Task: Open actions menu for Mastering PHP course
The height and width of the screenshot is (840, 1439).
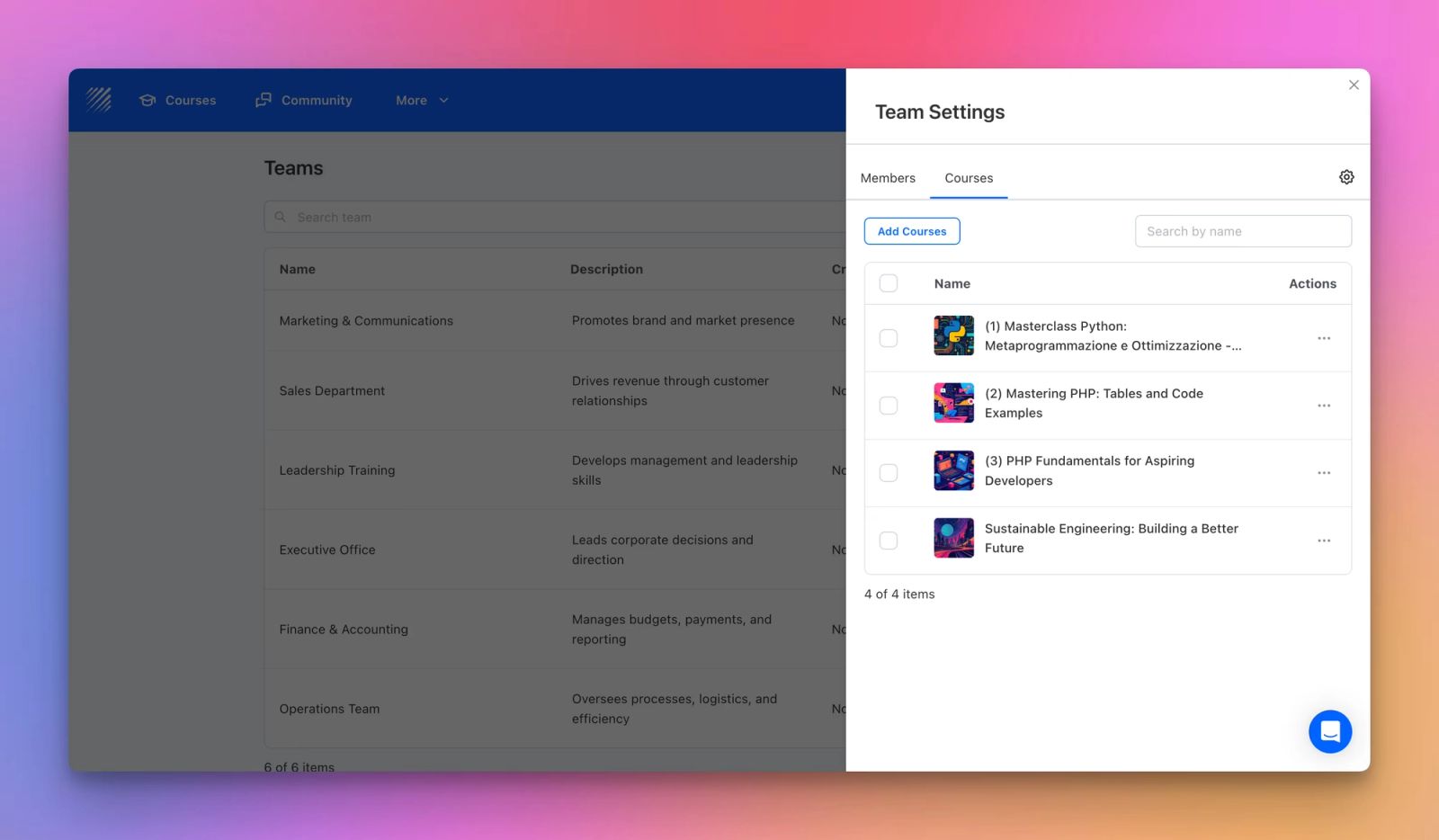Action: (1324, 406)
